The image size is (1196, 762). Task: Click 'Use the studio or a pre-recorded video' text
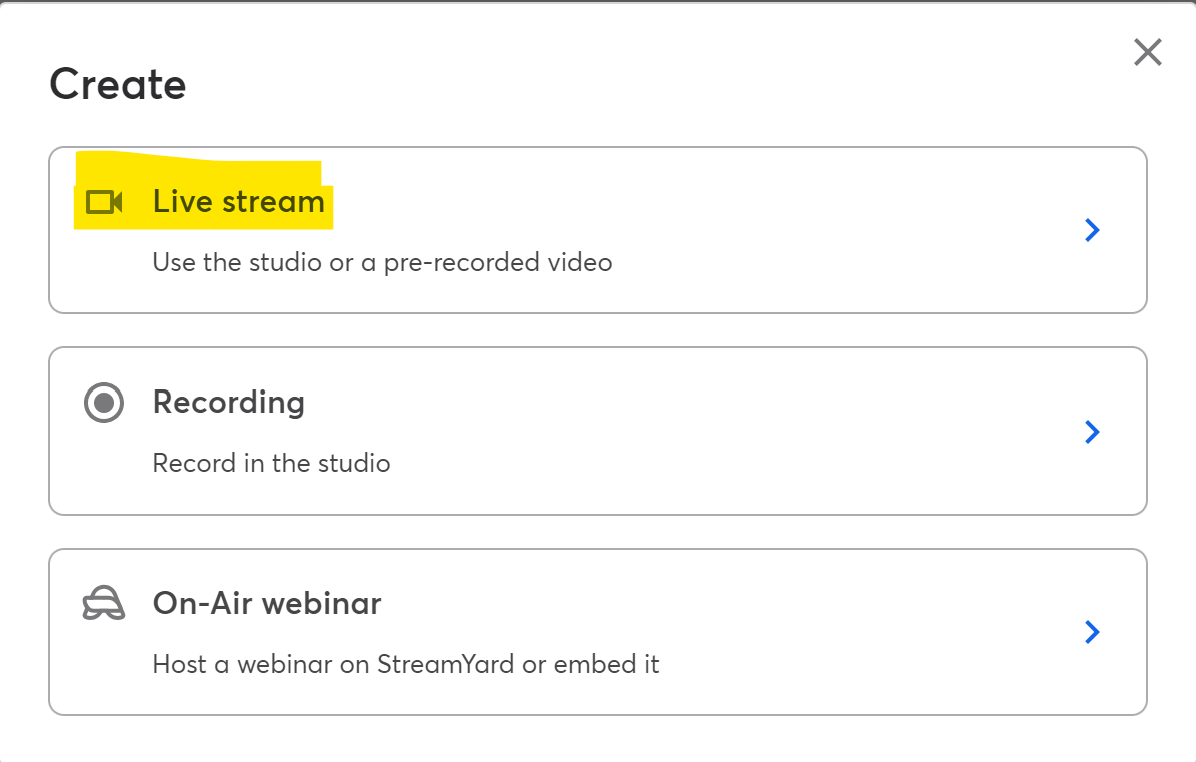pyautogui.click(x=382, y=262)
